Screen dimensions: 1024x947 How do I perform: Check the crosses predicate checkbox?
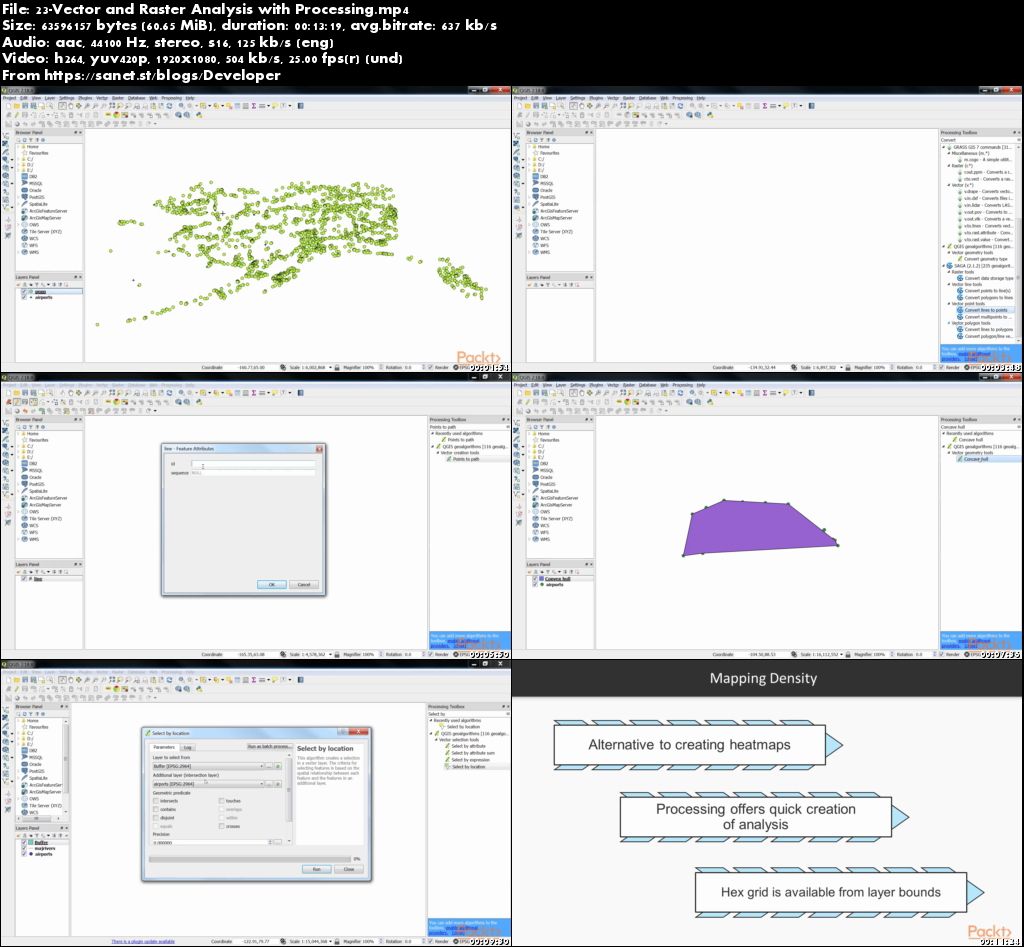point(221,826)
